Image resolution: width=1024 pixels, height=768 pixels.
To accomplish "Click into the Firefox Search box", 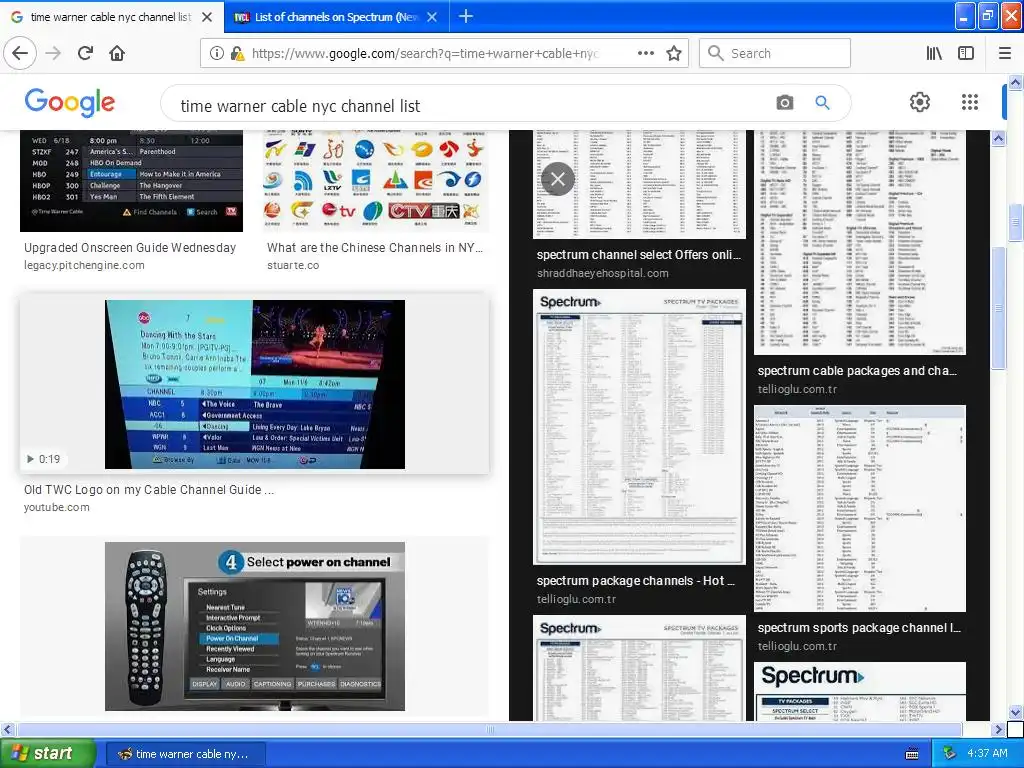I will point(775,53).
